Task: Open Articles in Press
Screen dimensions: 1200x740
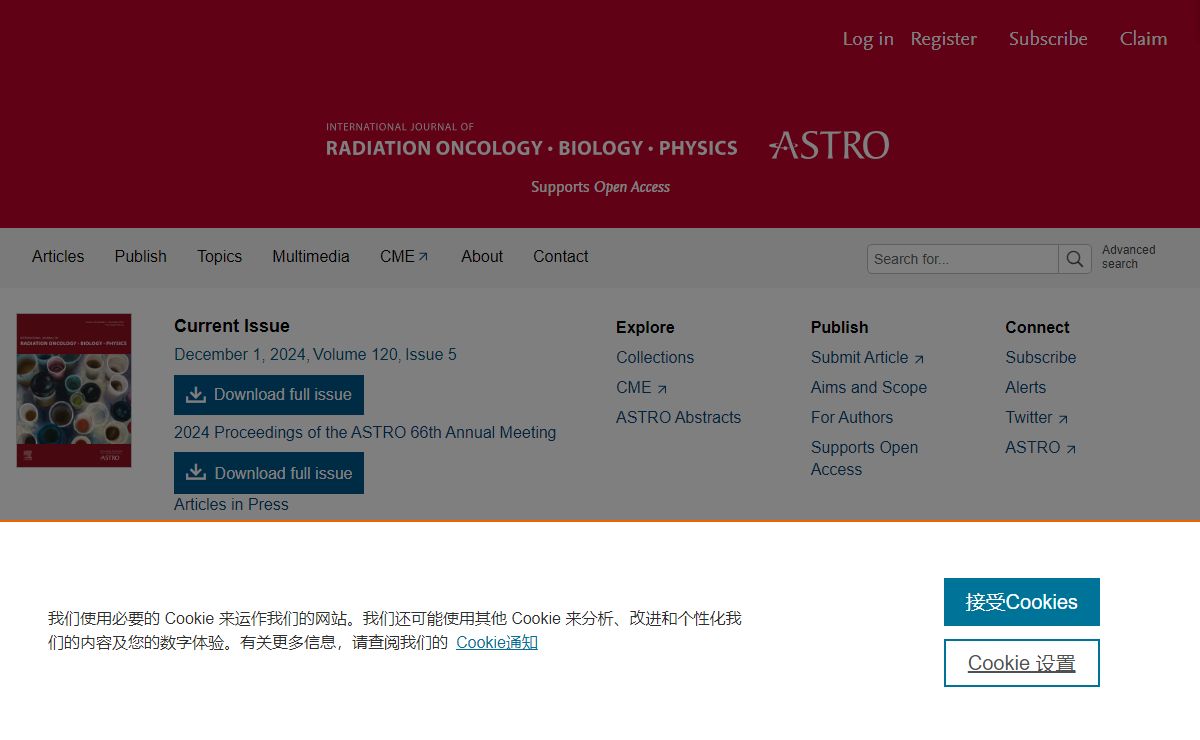Action: point(231,505)
